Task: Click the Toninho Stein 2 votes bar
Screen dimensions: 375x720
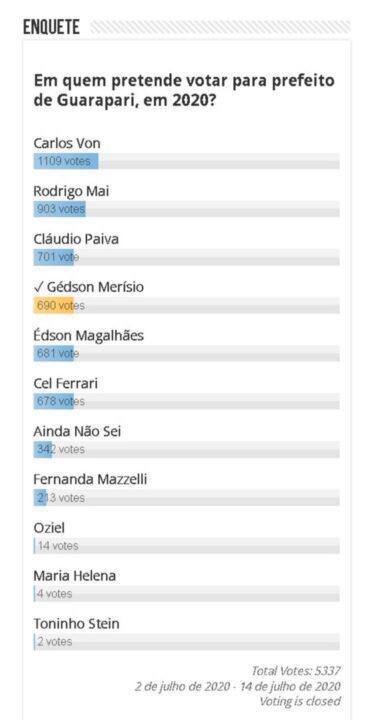Action: coord(186,642)
